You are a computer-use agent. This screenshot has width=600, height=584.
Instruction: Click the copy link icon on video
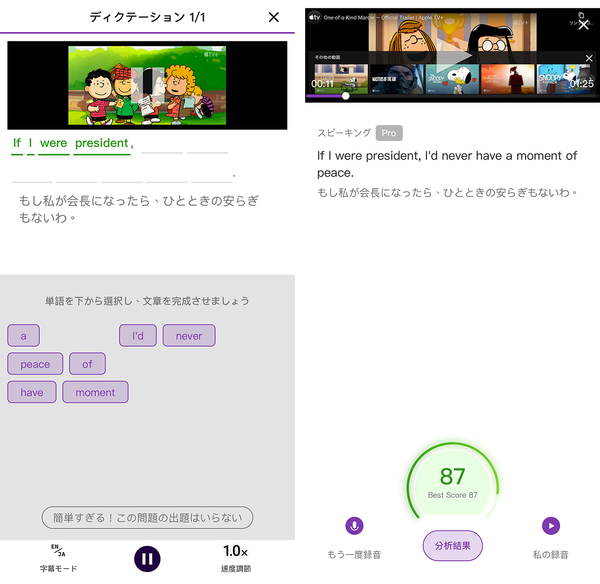click(x=581, y=15)
